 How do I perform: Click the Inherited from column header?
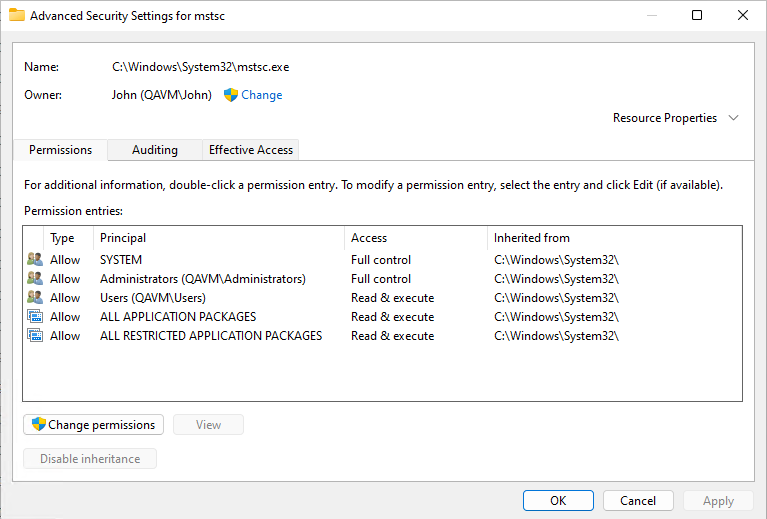(x=532, y=238)
